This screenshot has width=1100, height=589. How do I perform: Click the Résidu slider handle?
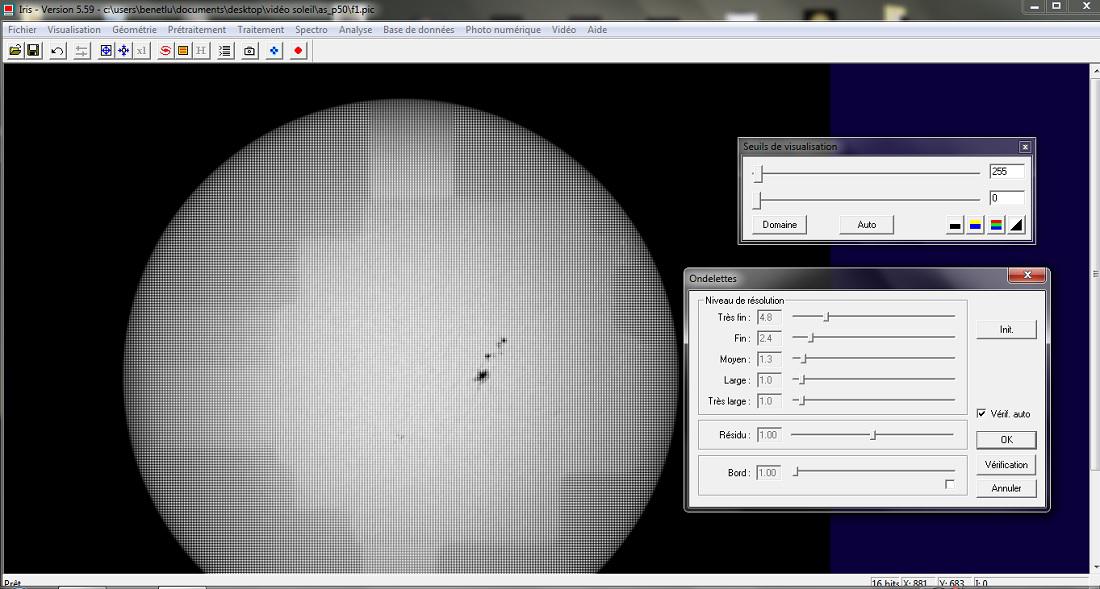873,435
